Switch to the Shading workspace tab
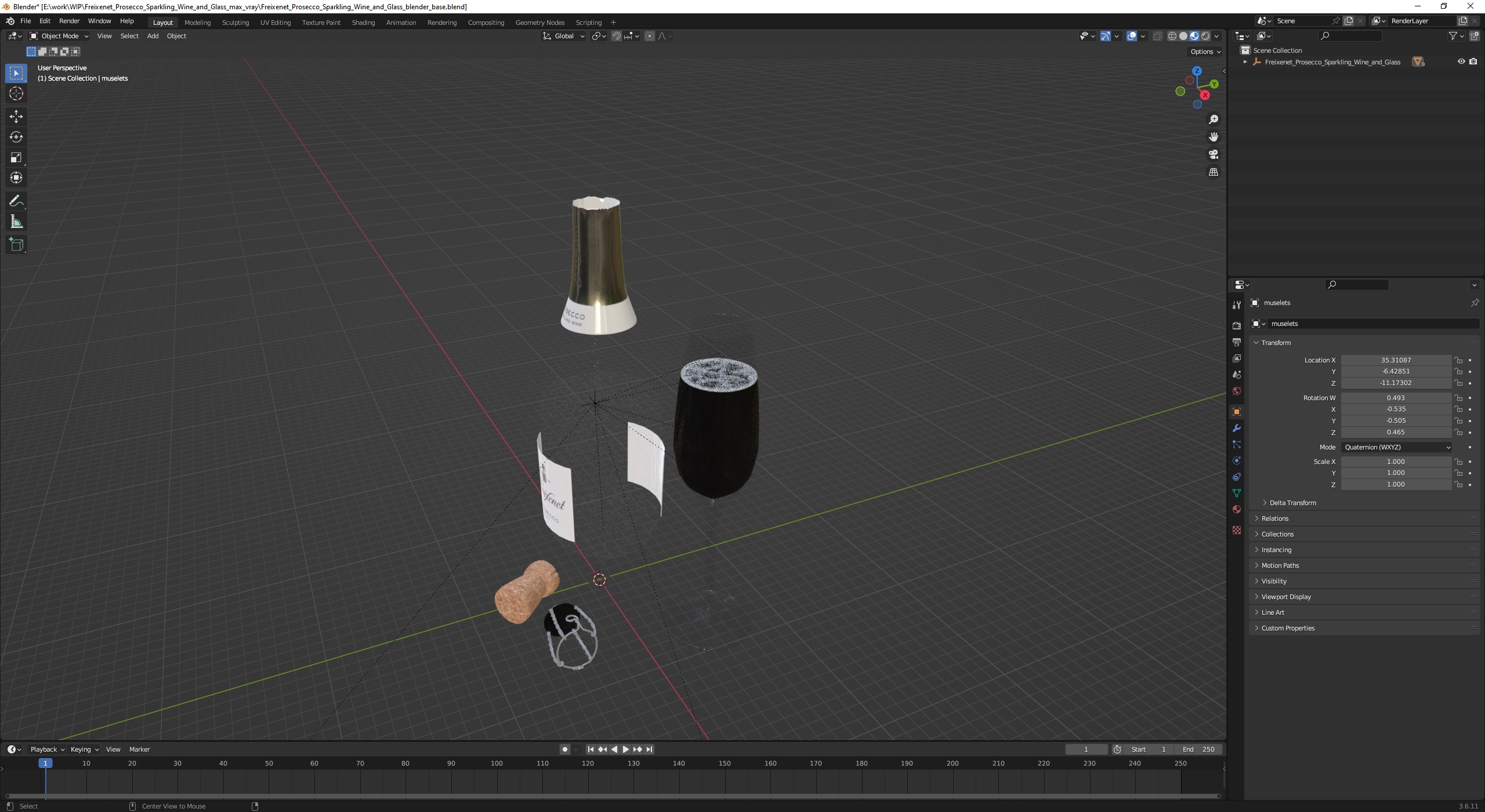This screenshot has height=812, width=1485. tap(363, 23)
